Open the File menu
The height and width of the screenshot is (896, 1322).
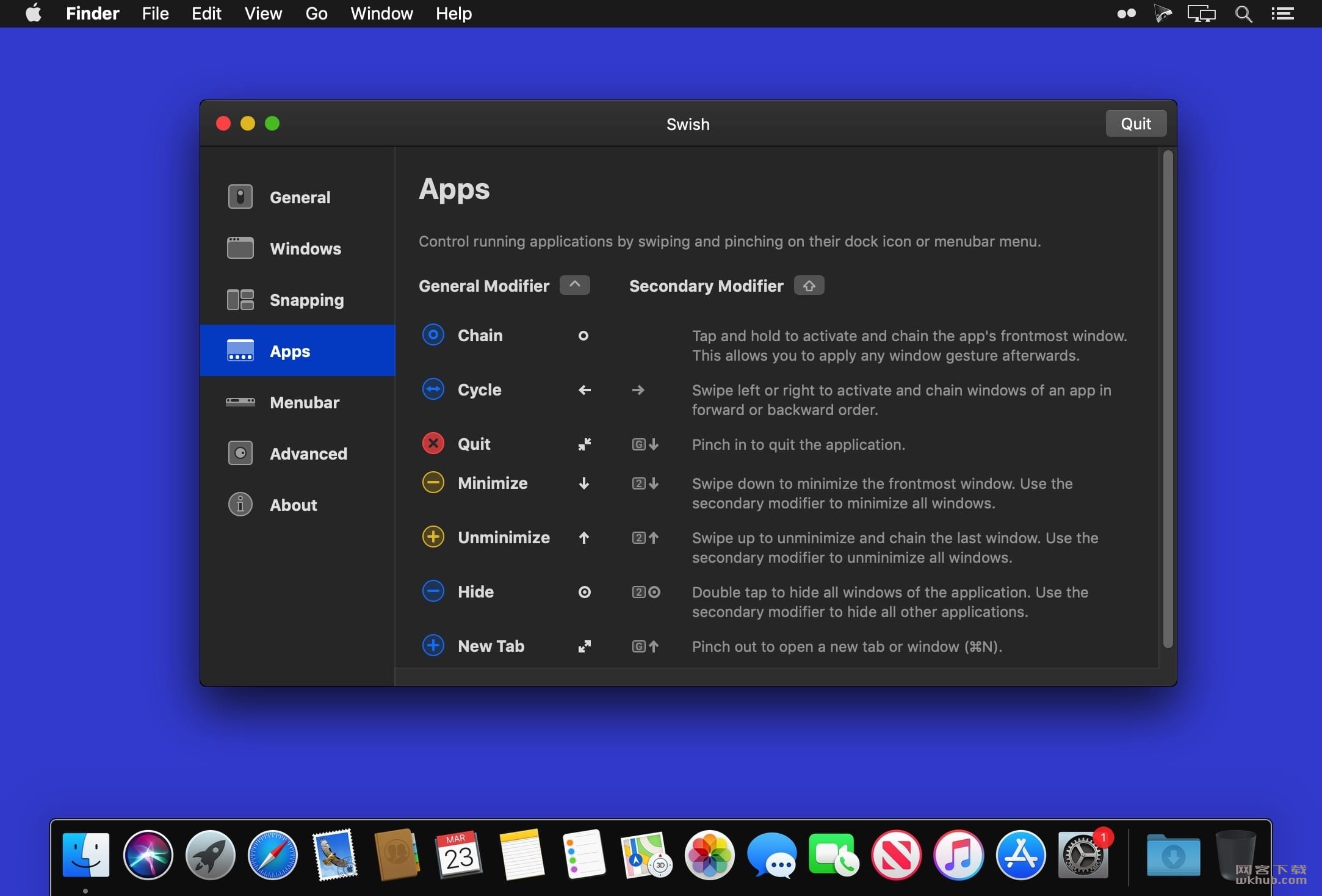pyautogui.click(x=155, y=13)
